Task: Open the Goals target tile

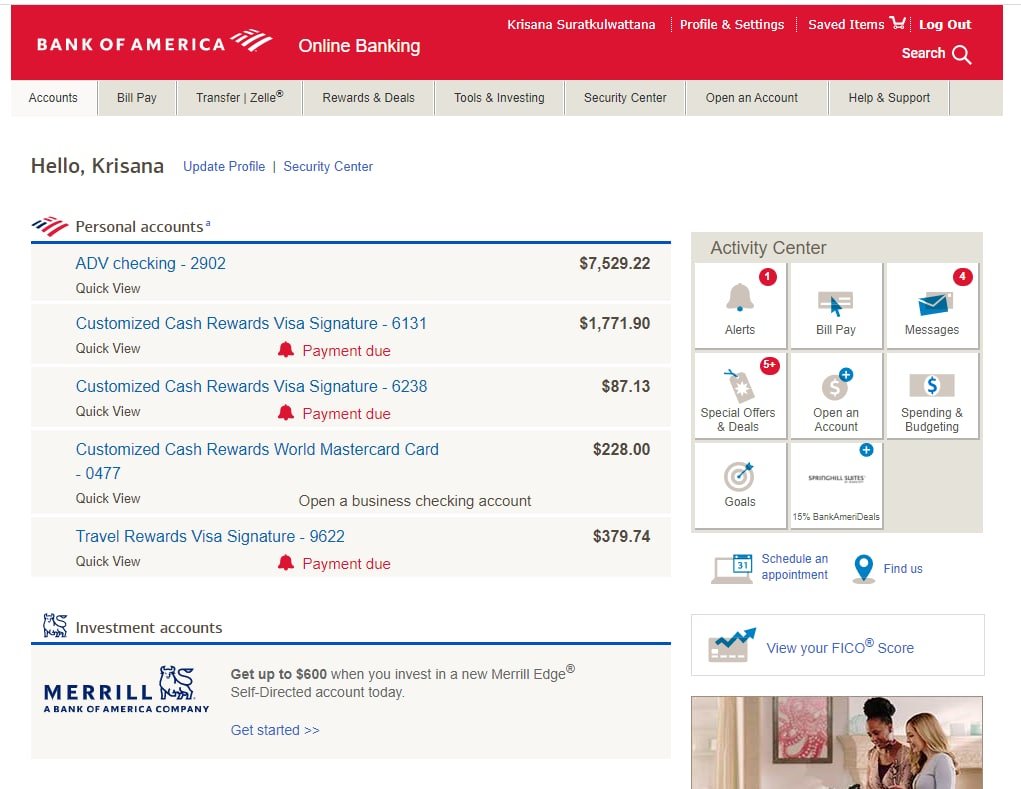Action: click(740, 485)
